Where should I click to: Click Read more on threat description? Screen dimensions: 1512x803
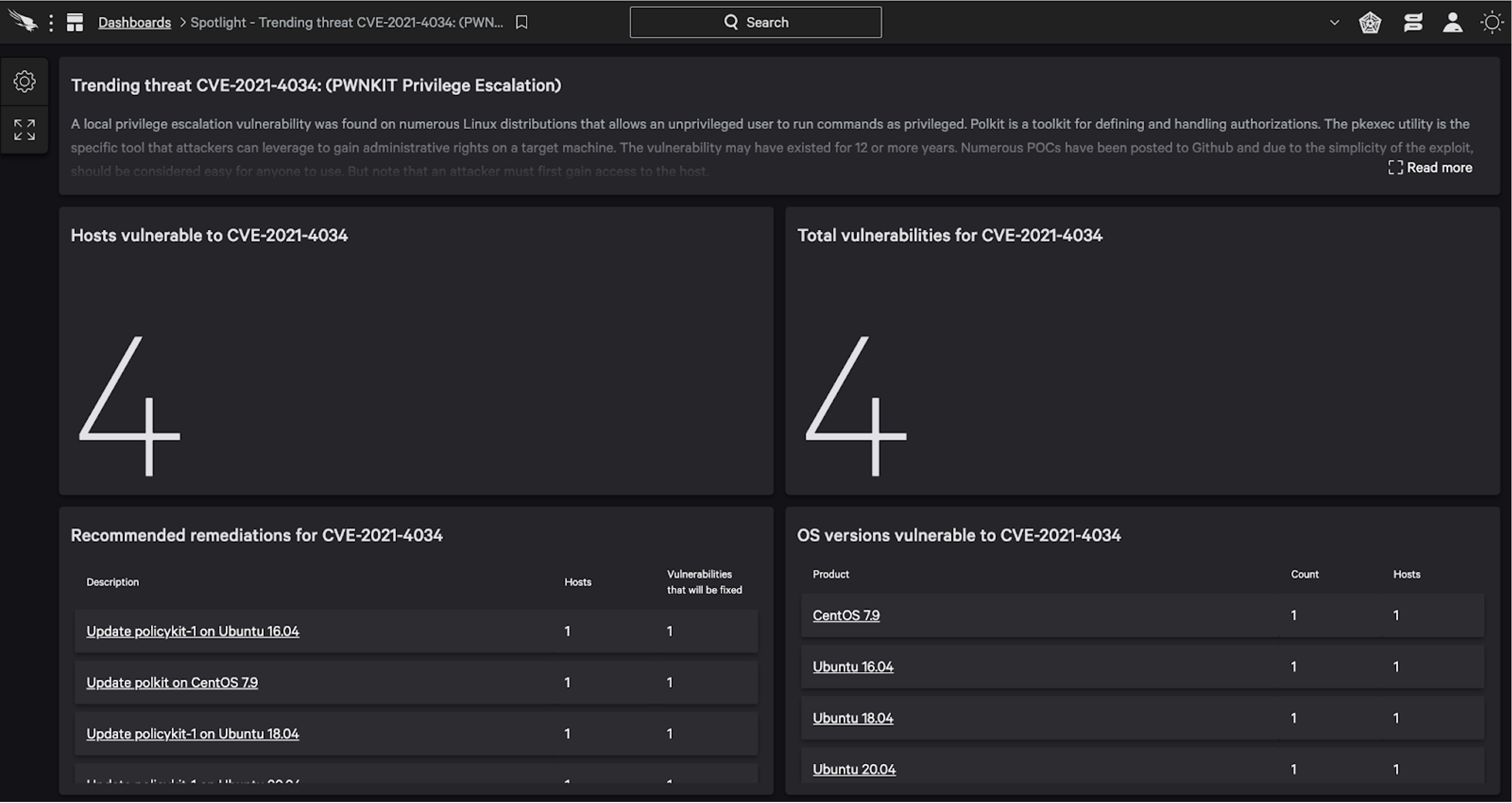1430,167
